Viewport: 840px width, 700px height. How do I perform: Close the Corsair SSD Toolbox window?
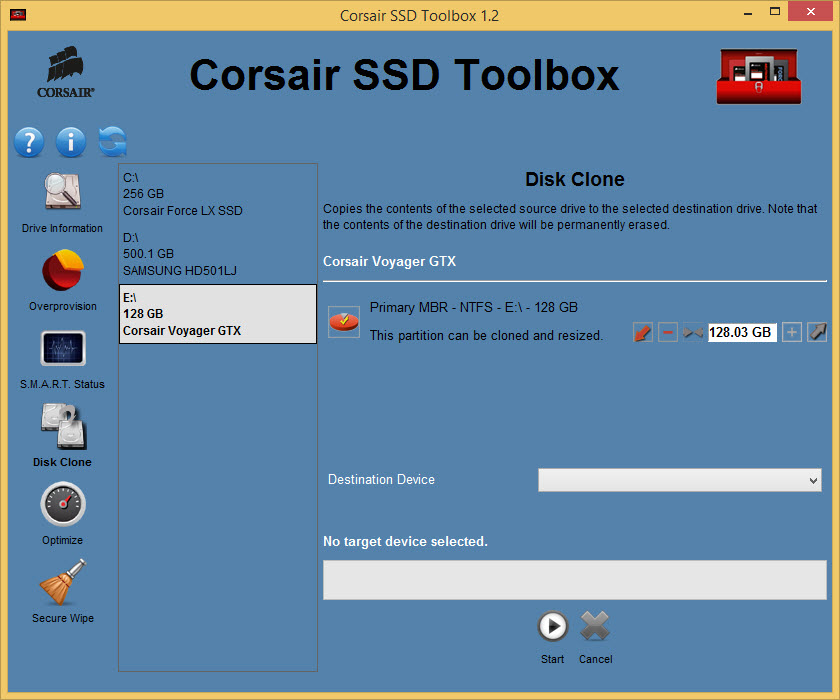[811, 12]
